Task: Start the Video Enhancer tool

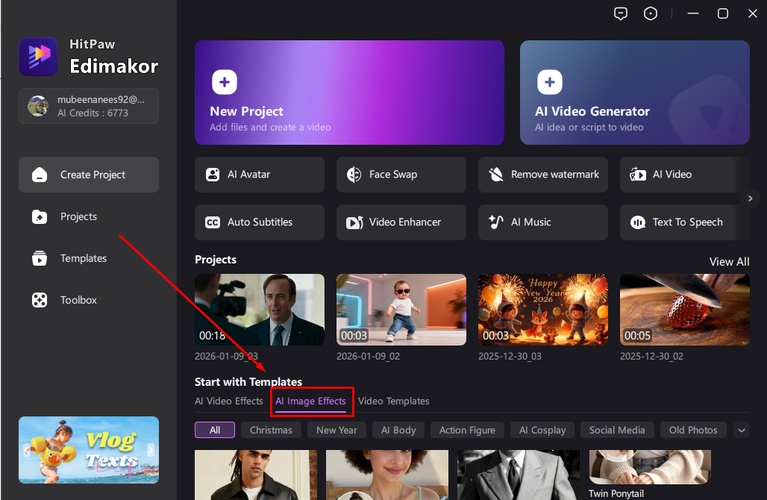Action: point(400,222)
